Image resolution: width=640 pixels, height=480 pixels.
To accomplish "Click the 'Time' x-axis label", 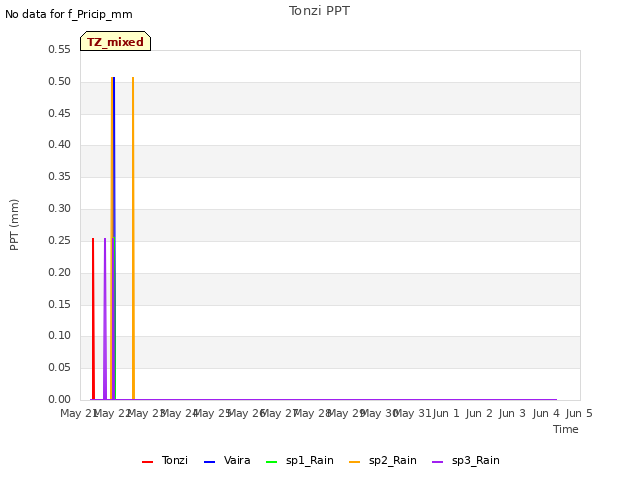I will pos(566,429).
